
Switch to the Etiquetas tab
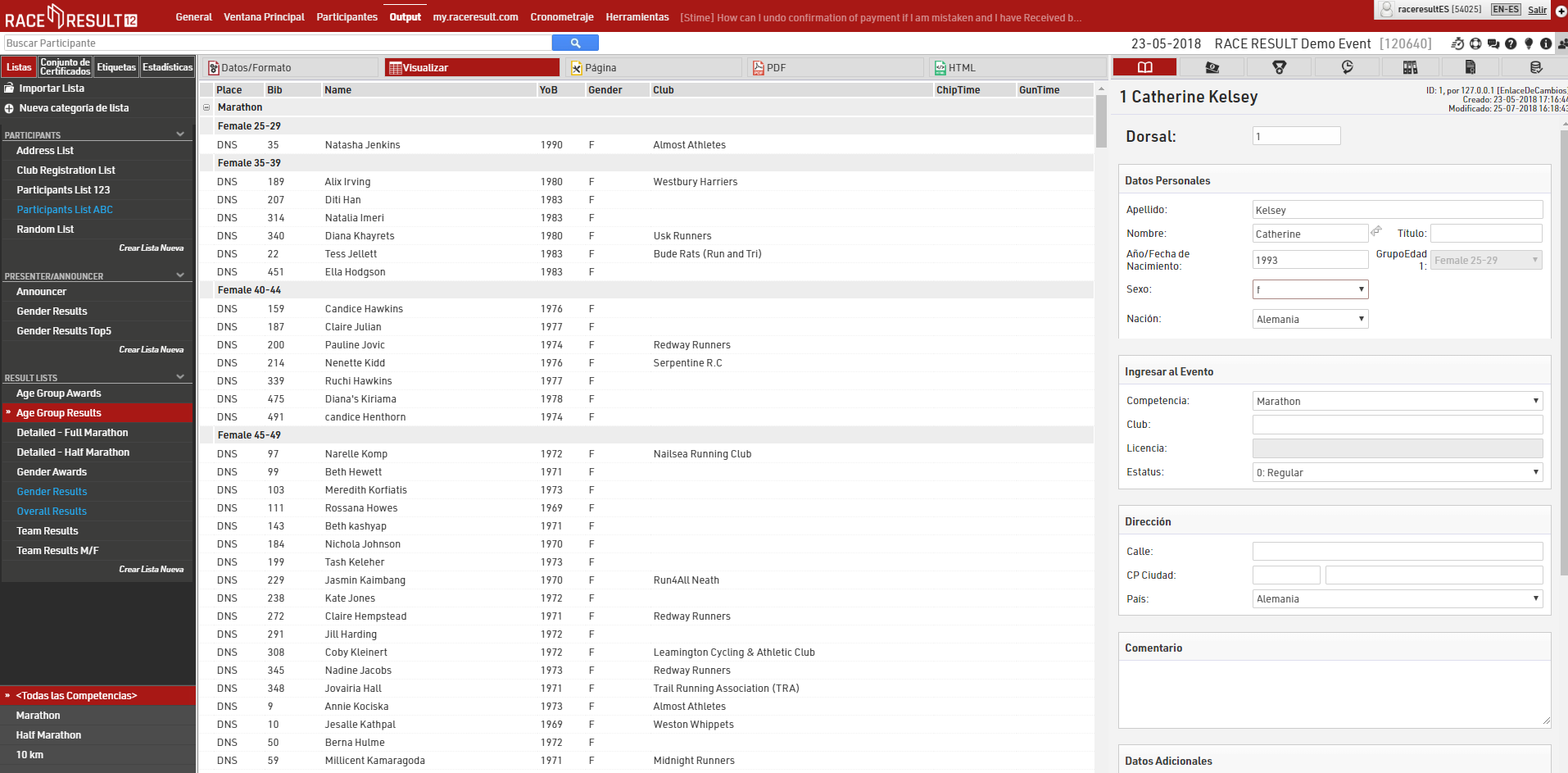(116, 67)
